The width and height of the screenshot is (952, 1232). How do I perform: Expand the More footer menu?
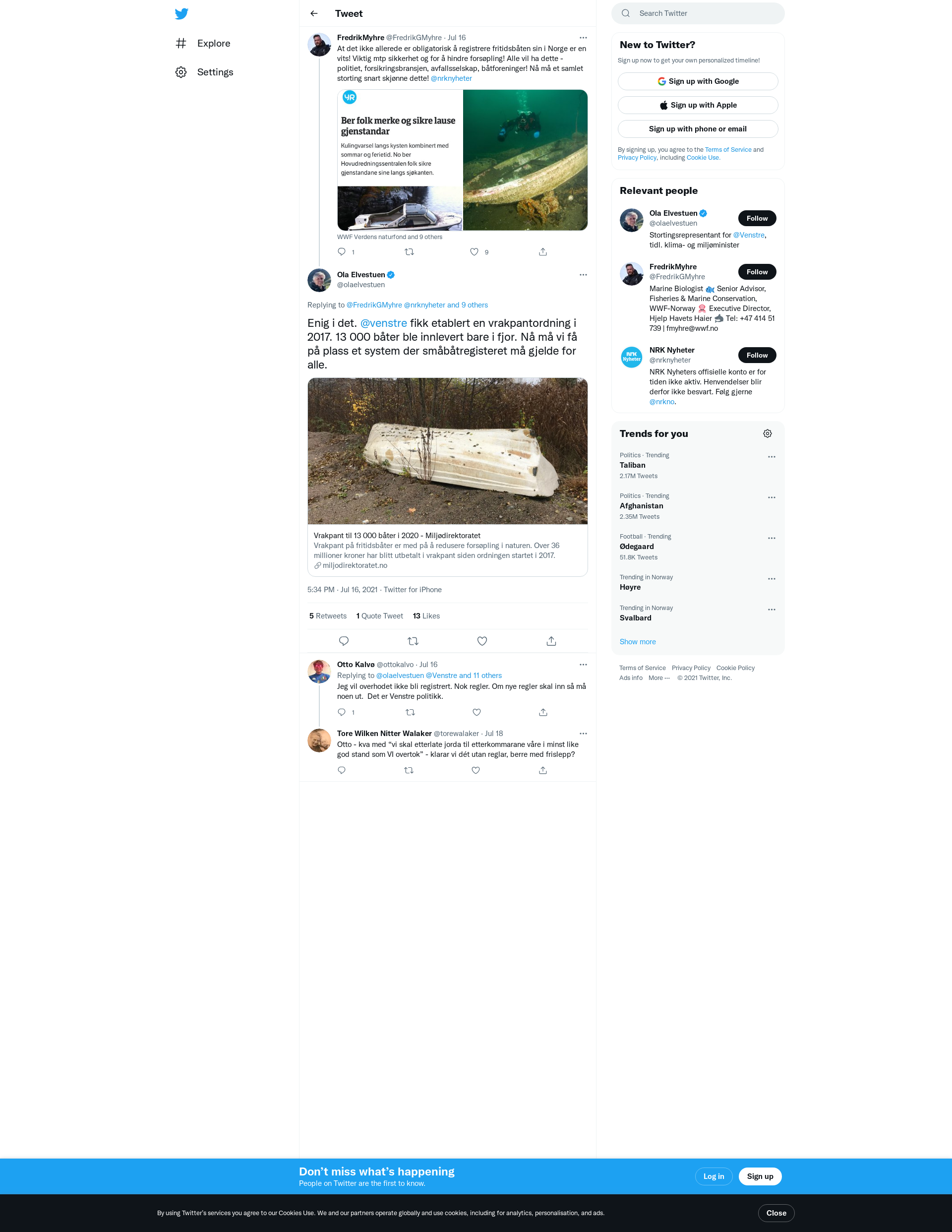[x=659, y=678]
